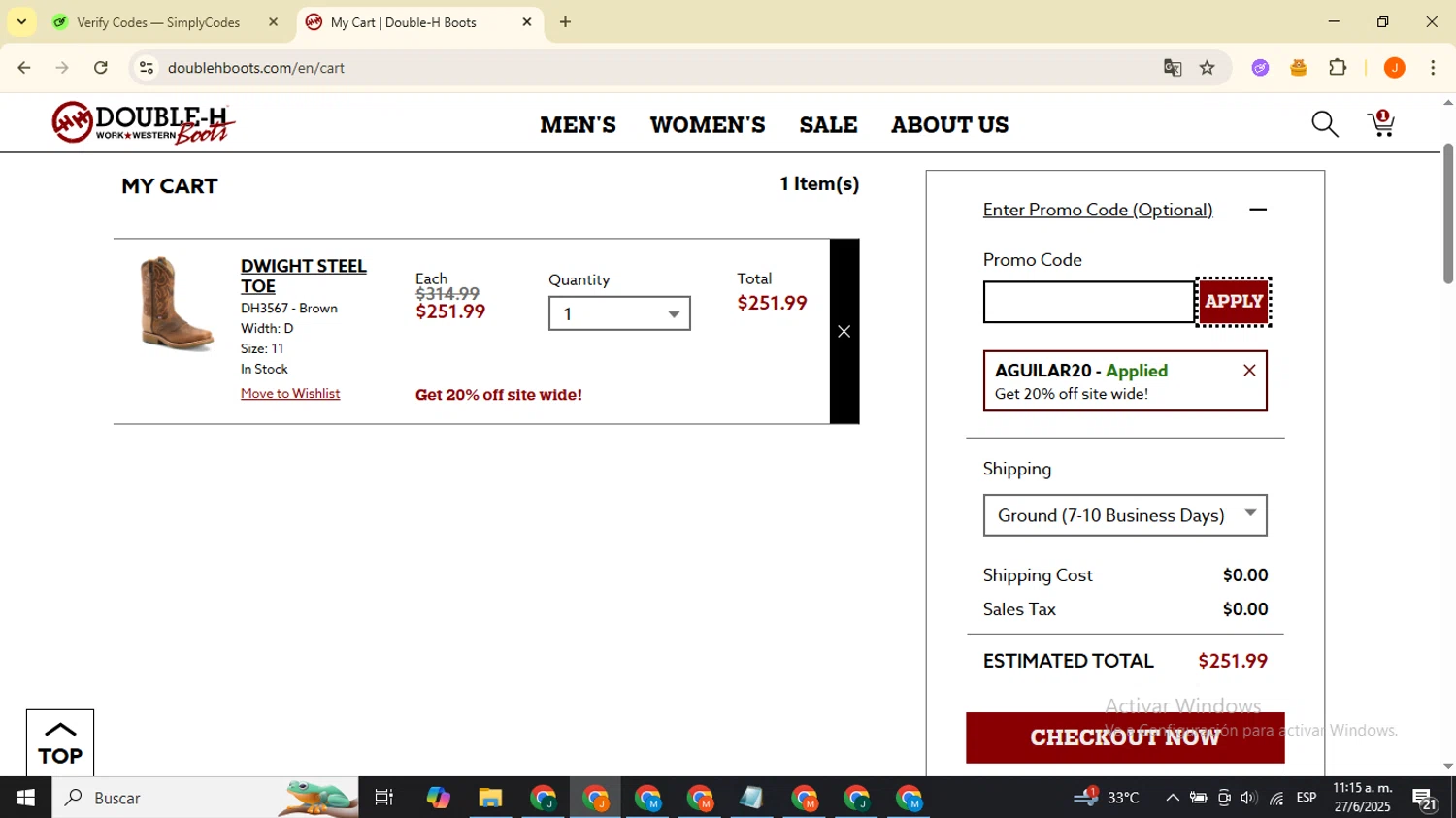Open network icon in system tray
This screenshot has width=1456, height=818.
click(1276, 798)
